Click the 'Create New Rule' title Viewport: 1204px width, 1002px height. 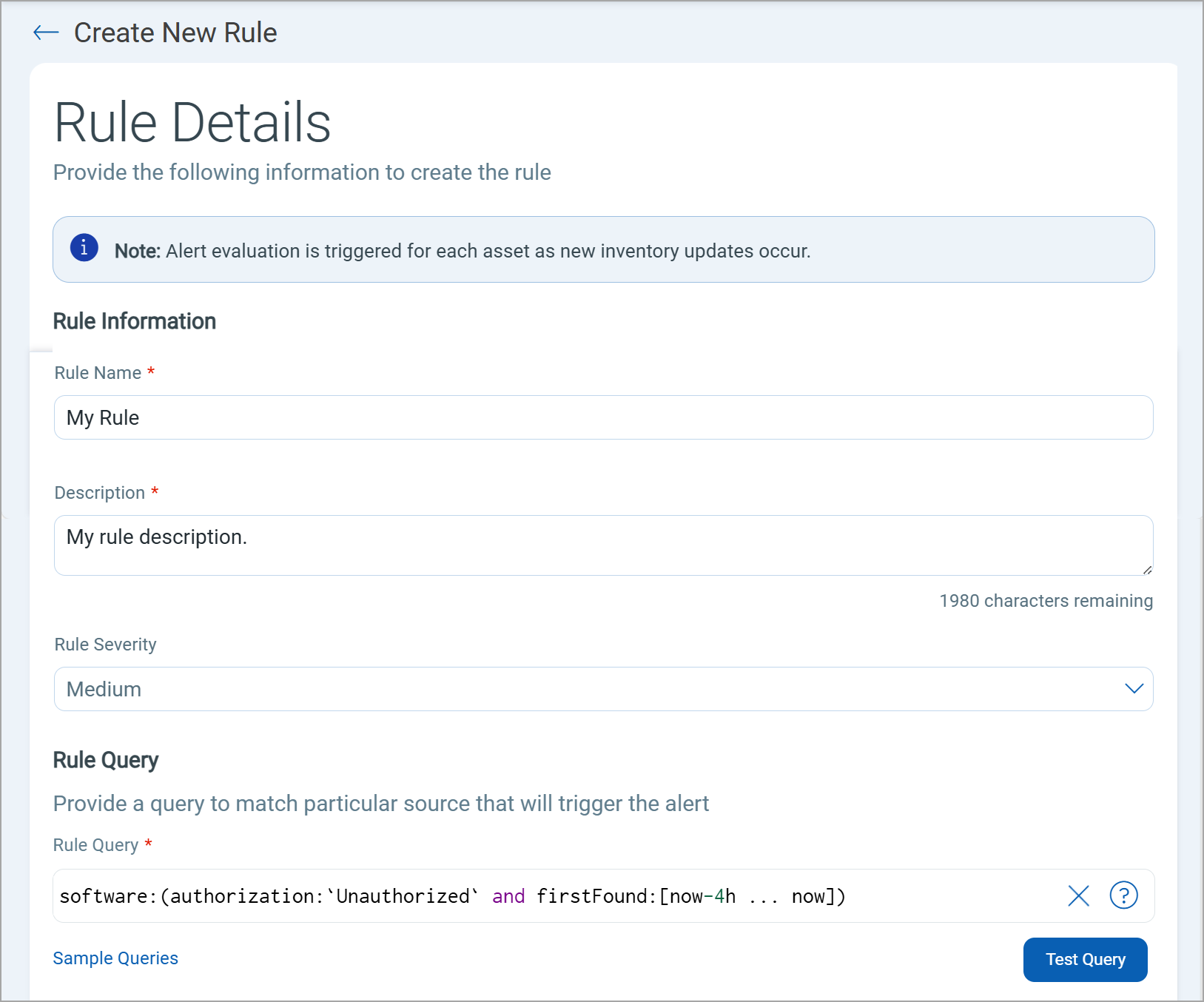click(175, 33)
